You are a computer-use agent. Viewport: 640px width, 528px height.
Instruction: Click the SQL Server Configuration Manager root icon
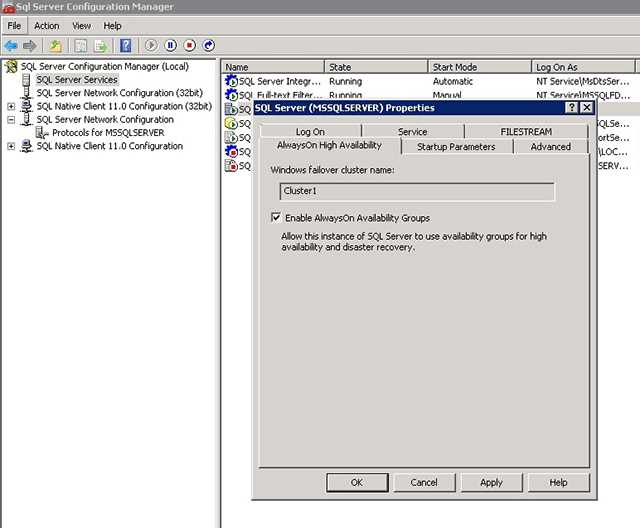click(11, 66)
